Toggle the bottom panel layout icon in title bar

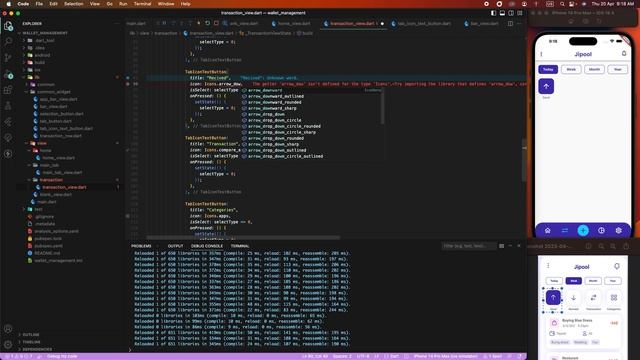coord(502,13)
